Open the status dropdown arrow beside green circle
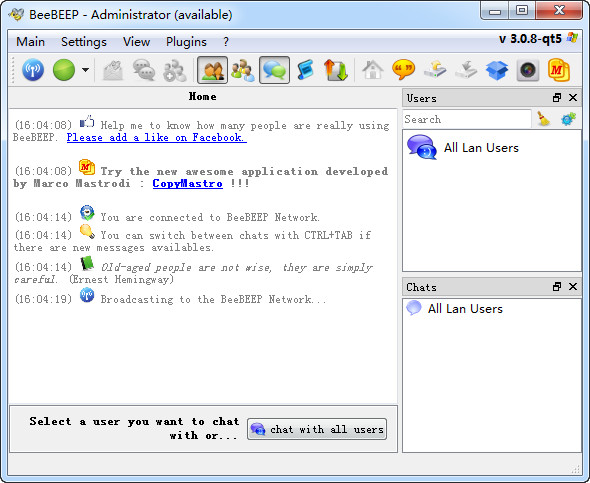Image resolution: width=590 pixels, height=483 pixels. pyautogui.click(x=85, y=70)
